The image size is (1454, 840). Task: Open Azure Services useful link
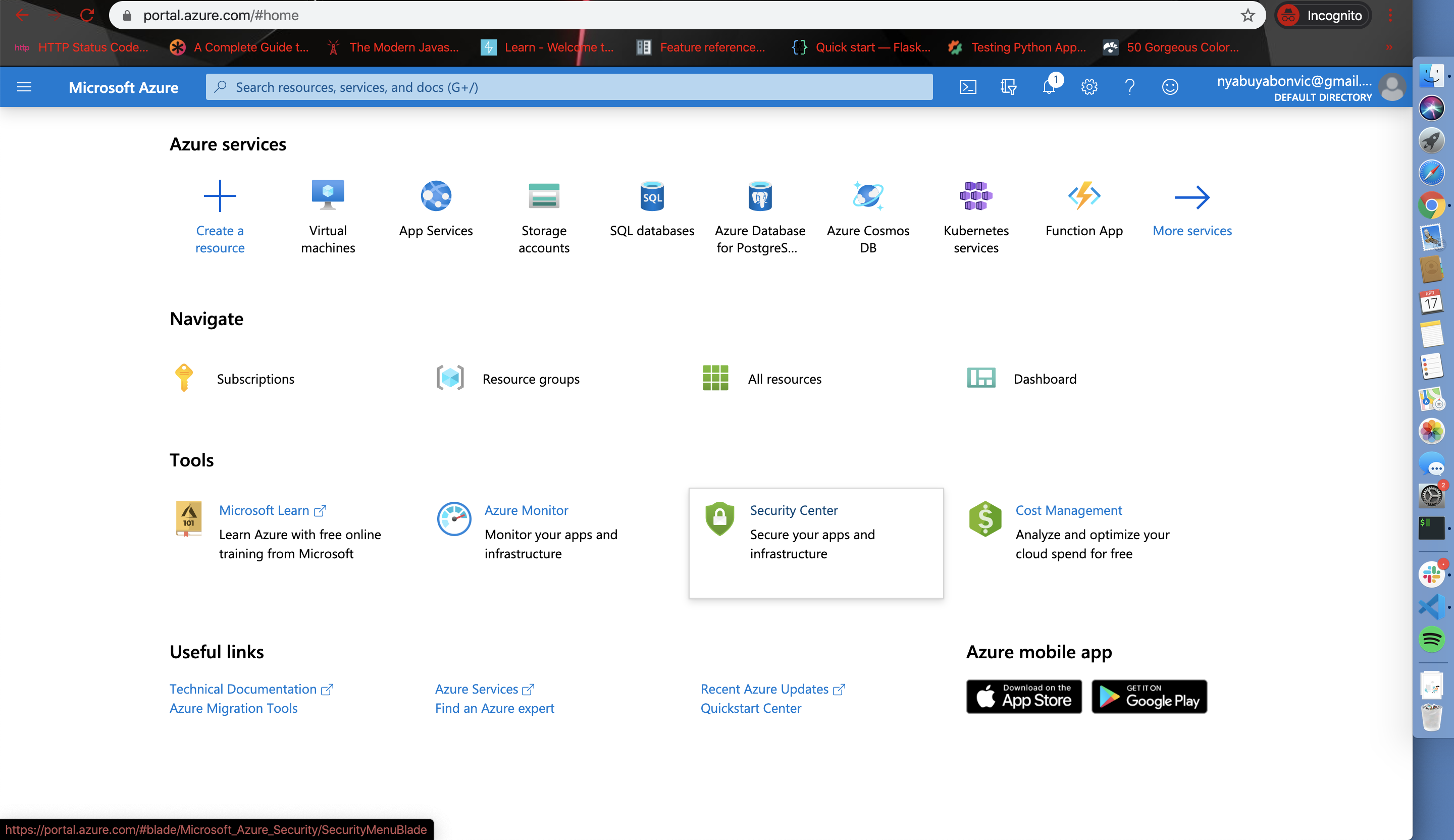click(x=485, y=689)
